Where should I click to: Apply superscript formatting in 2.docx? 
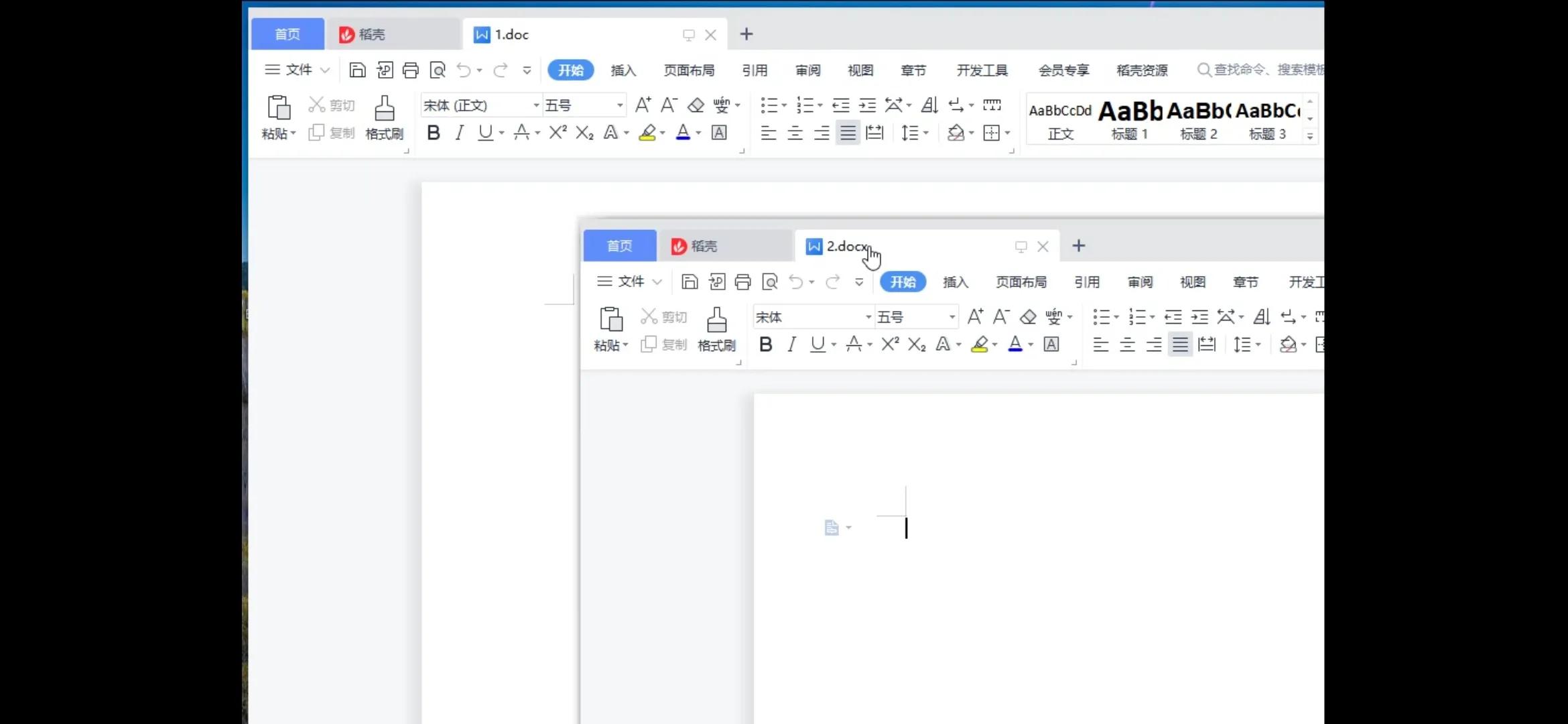tap(889, 344)
